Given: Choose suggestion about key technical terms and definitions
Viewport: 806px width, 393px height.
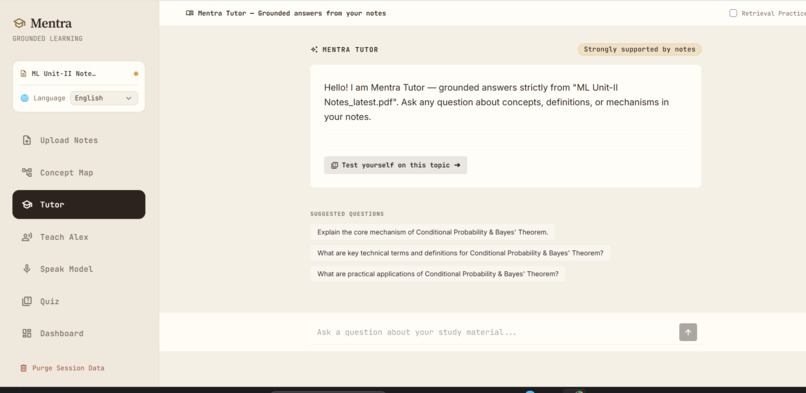Looking at the screenshot, I should pos(460,253).
